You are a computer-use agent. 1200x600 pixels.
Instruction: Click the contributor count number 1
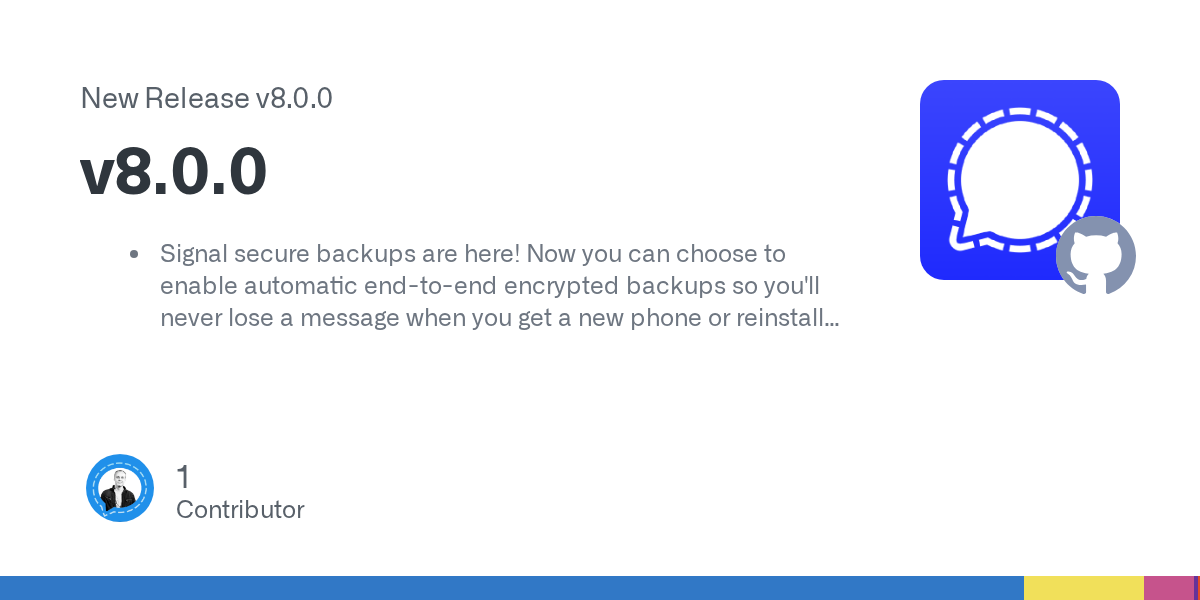(x=183, y=476)
